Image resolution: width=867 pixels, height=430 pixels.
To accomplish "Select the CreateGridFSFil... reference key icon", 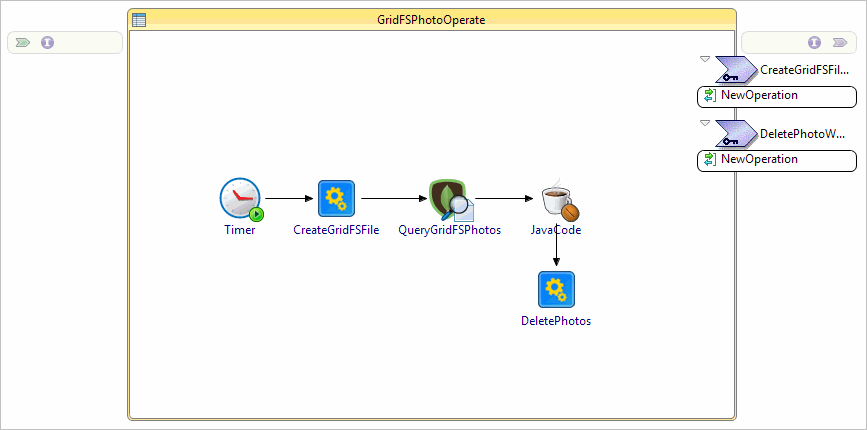I will coord(737,70).
